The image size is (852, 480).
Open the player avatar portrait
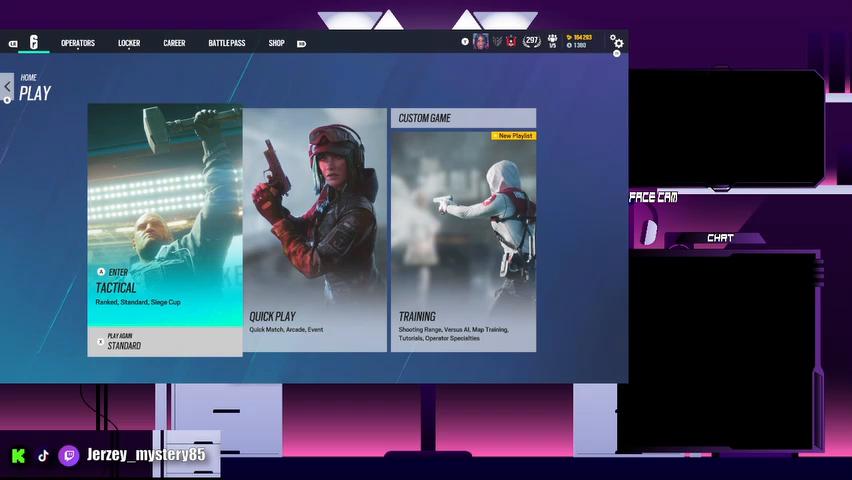(x=481, y=41)
